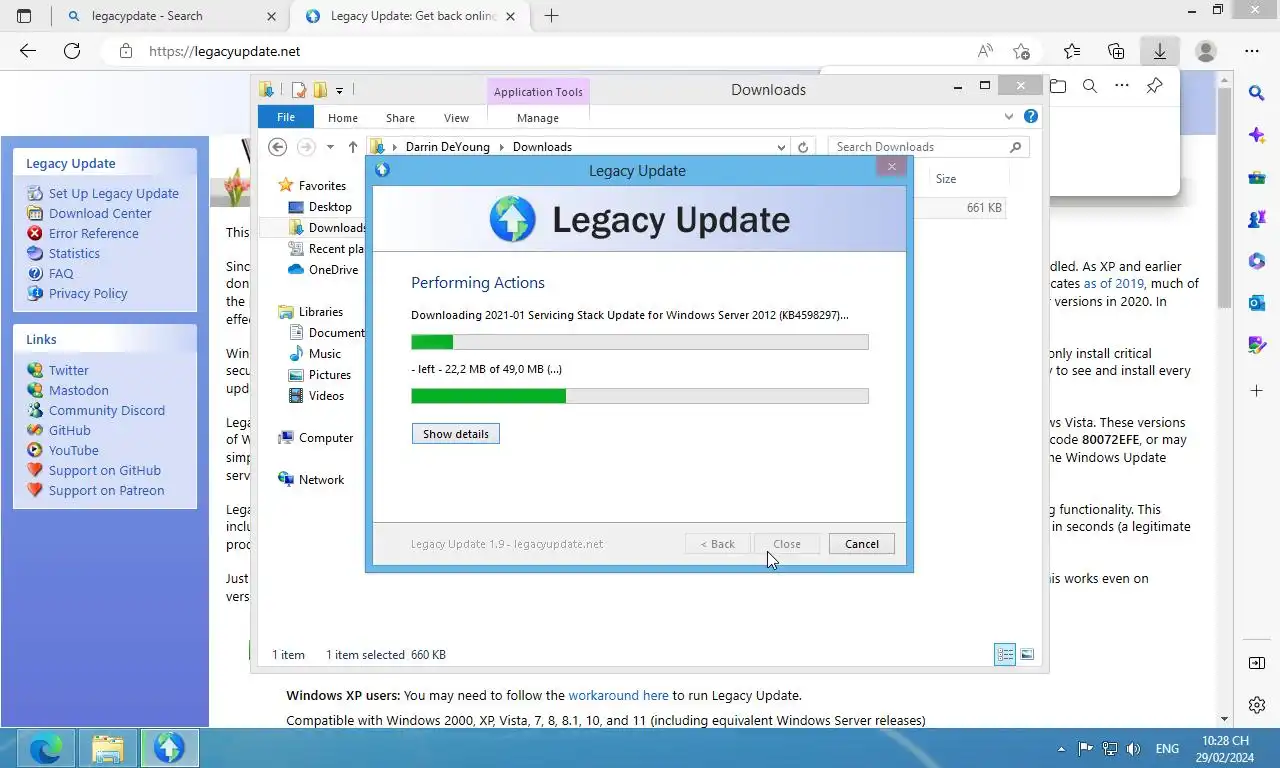Switch to Share ribbon tab
Screen dimensions: 1280x768
point(400,118)
